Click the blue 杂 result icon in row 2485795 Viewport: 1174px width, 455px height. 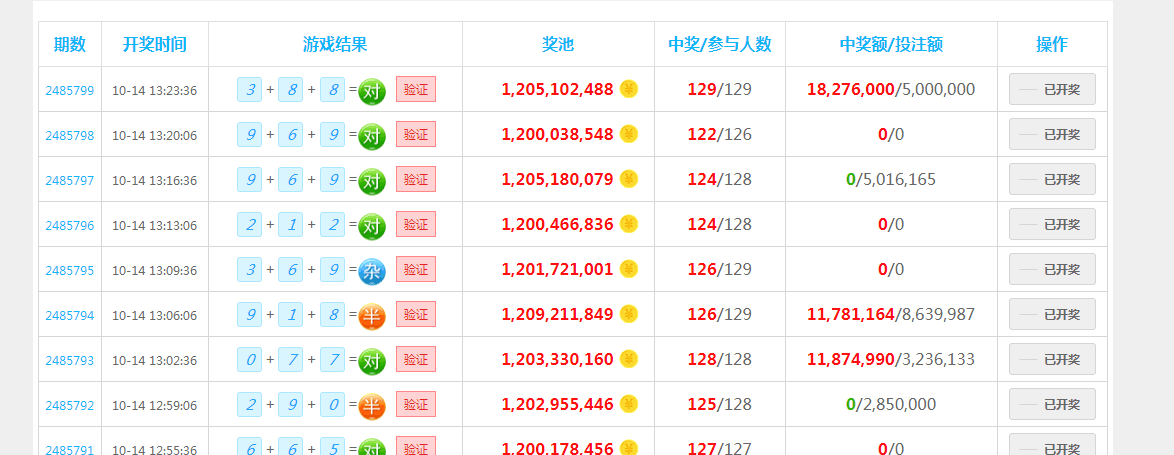[372, 270]
